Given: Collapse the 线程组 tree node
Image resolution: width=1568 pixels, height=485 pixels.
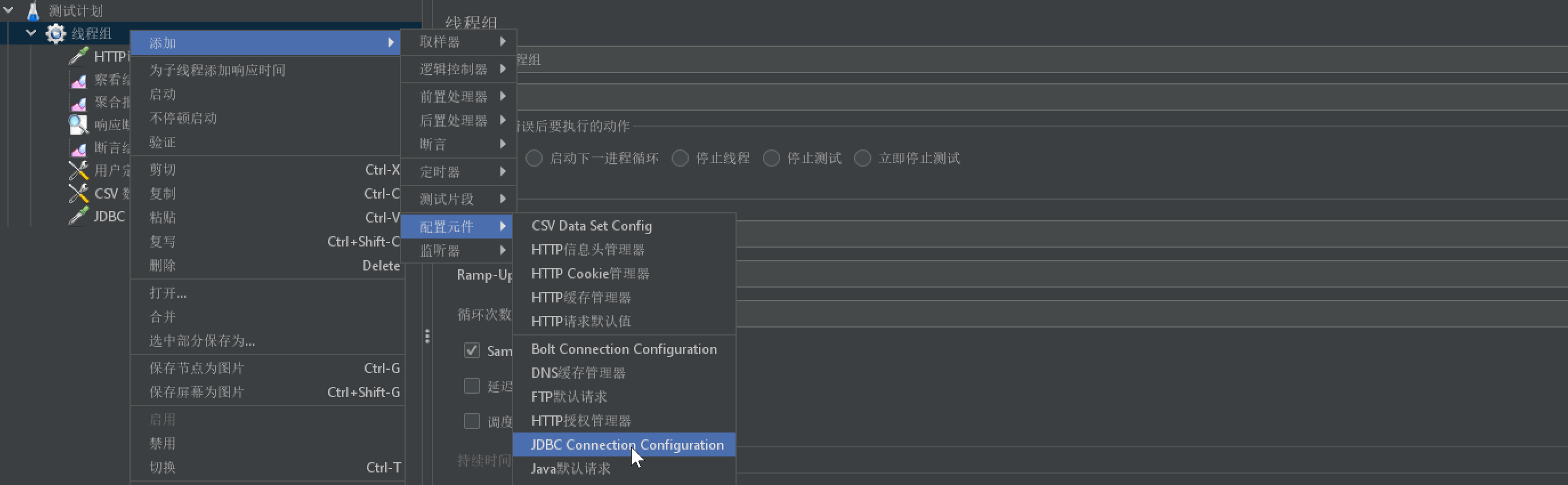Looking at the screenshot, I should click(x=30, y=33).
